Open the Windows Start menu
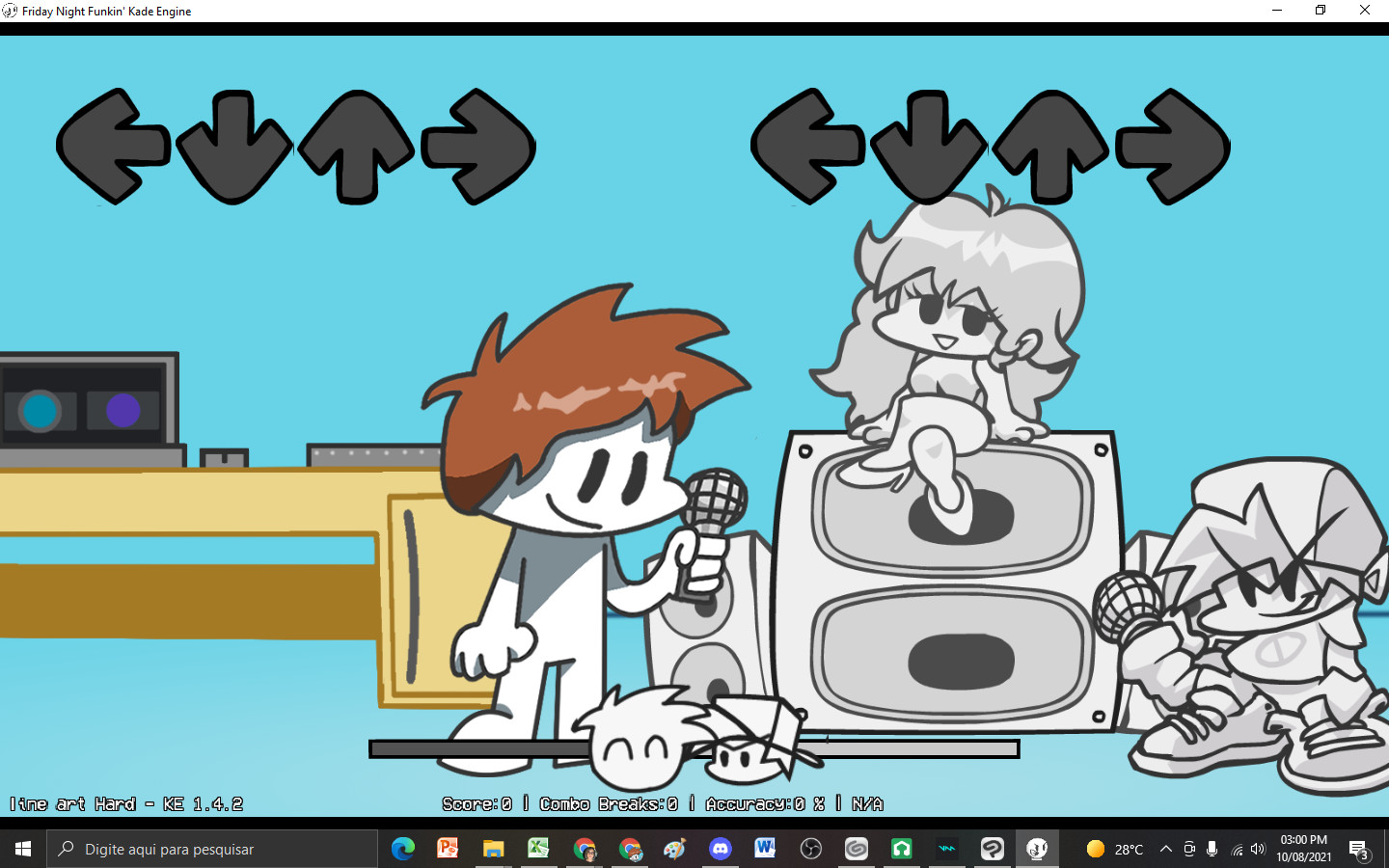Screen dimensions: 1389x868 pyautogui.click(x=23, y=849)
